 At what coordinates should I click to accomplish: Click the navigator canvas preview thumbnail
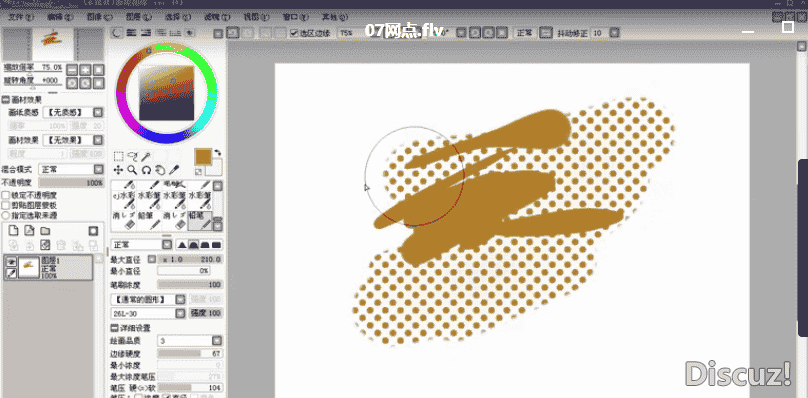[x=53, y=44]
